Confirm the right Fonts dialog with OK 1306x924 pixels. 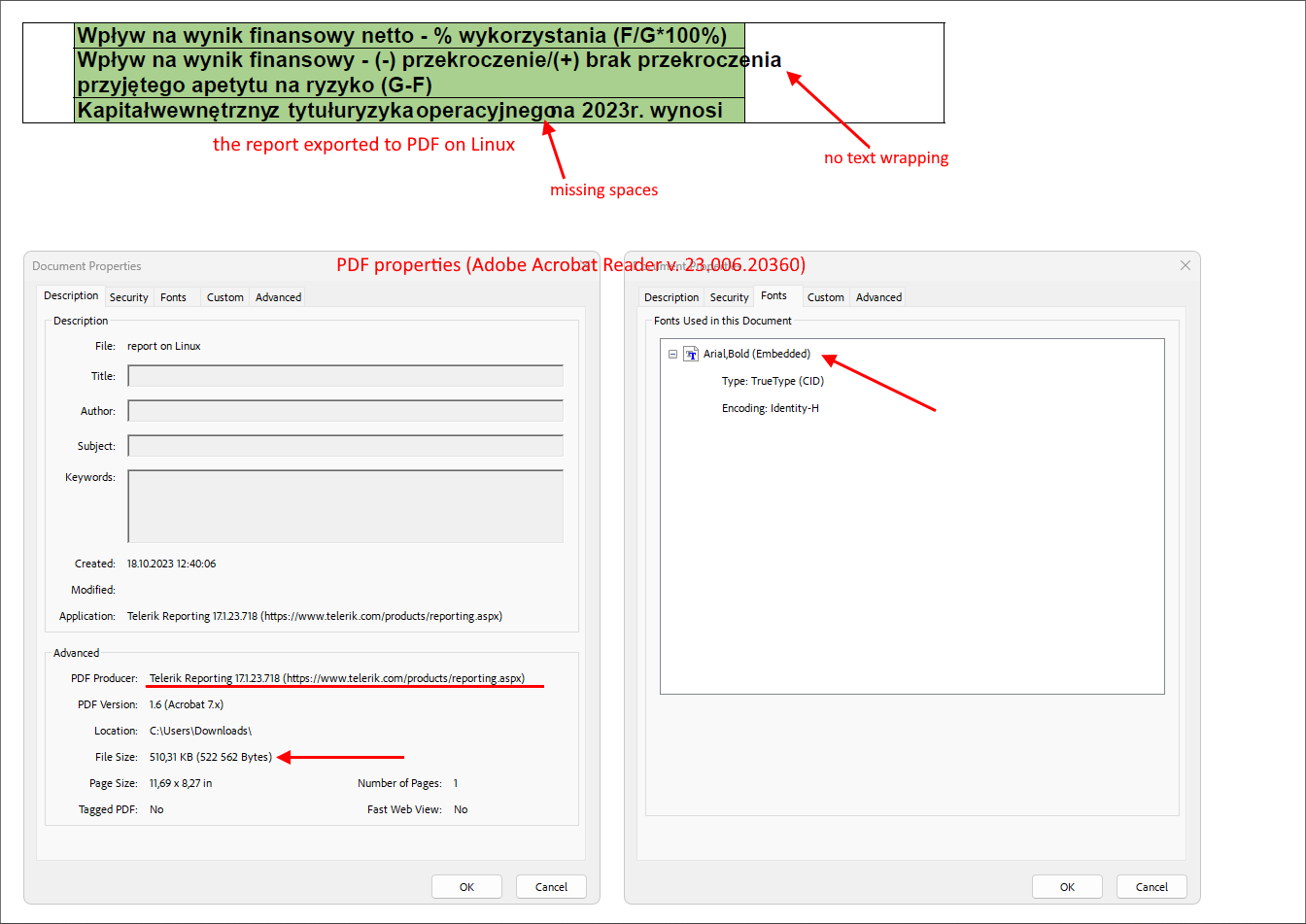tap(1067, 886)
